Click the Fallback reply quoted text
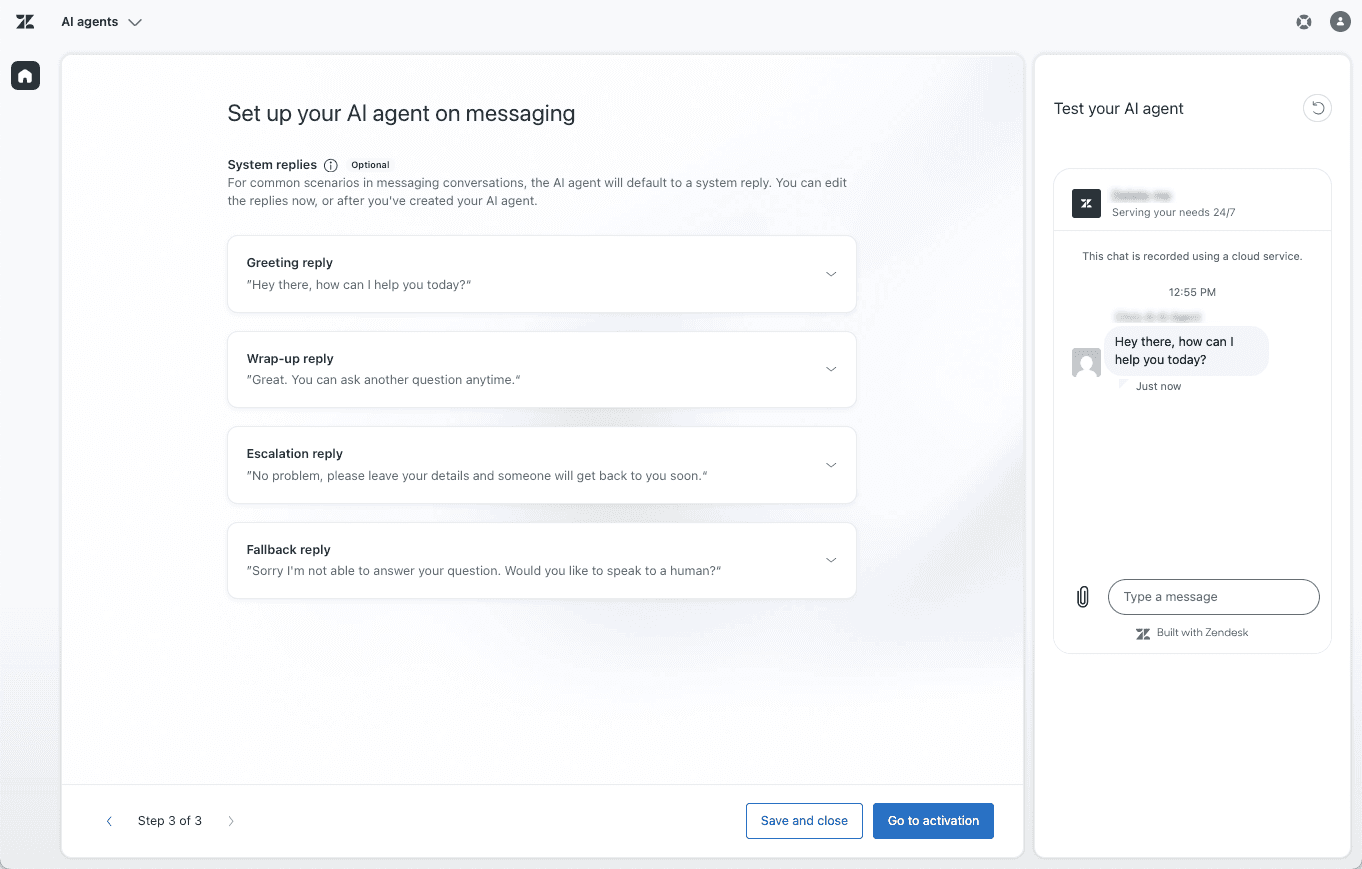1362x869 pixels. pos(484,571)
